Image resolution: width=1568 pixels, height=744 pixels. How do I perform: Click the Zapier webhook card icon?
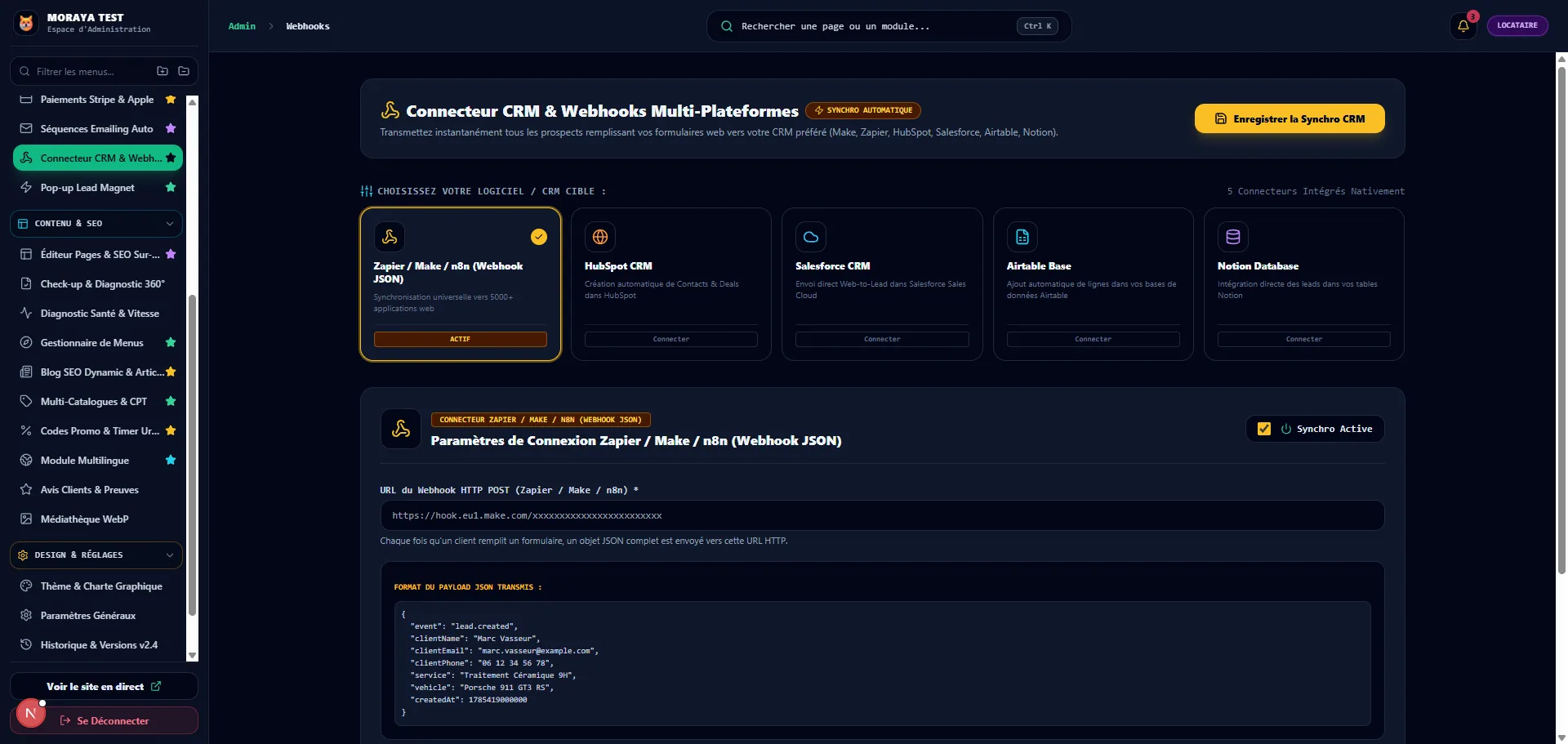point(390,237)
